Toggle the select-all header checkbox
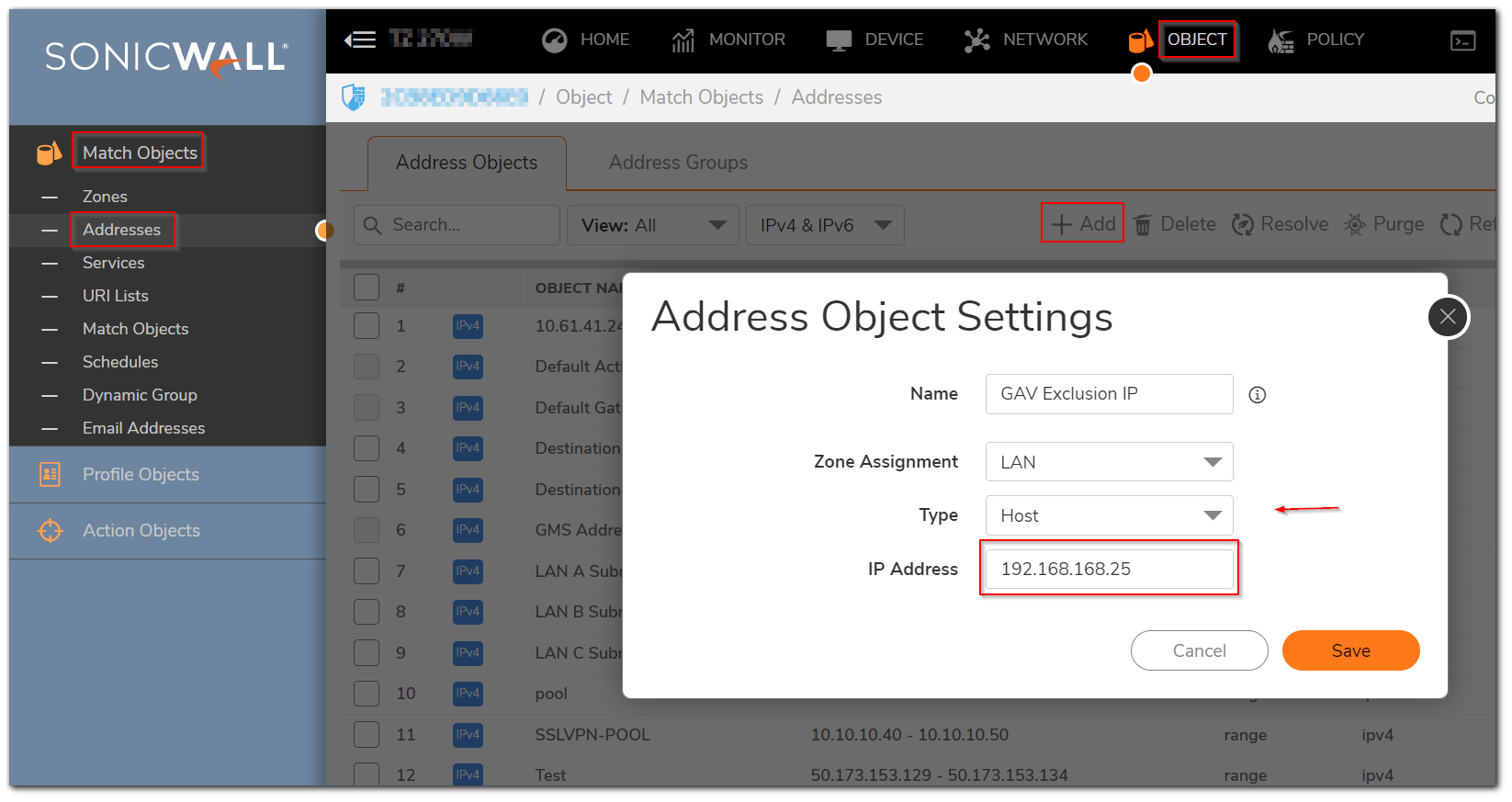 click(x=367, y=288)
